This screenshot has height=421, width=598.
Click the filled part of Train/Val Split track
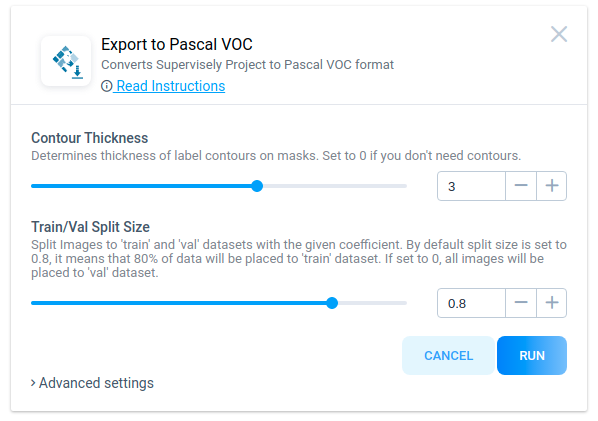coord(178,303)
